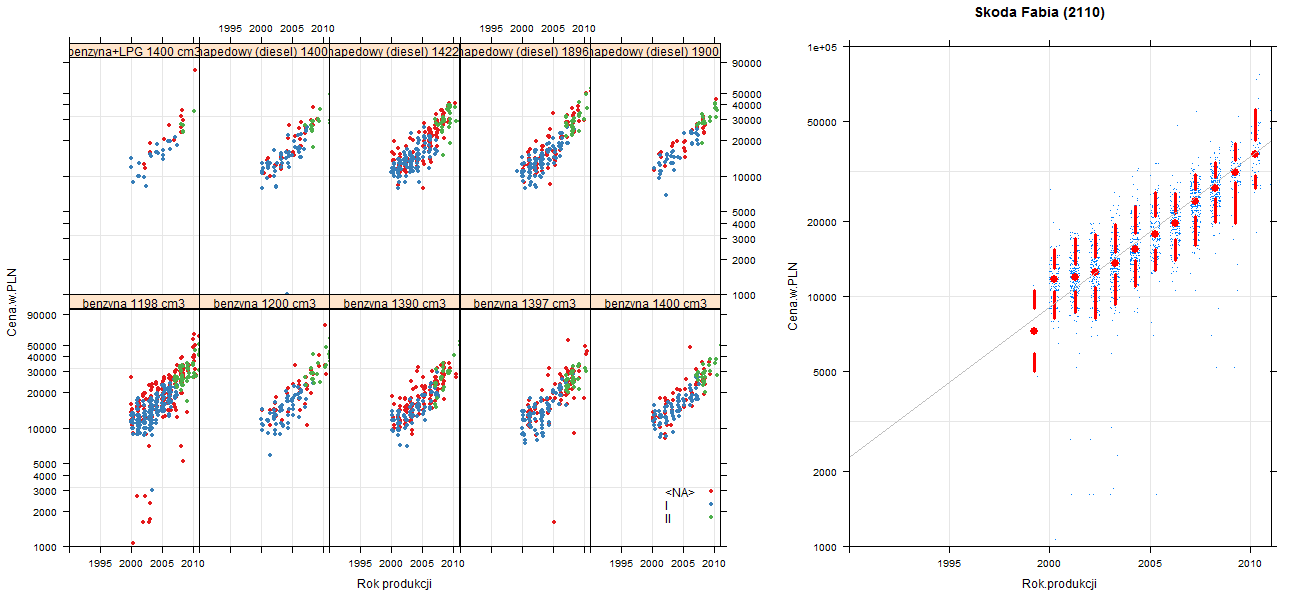Click the "5000" tick on Skoda Fabia plot

point(826,372)
